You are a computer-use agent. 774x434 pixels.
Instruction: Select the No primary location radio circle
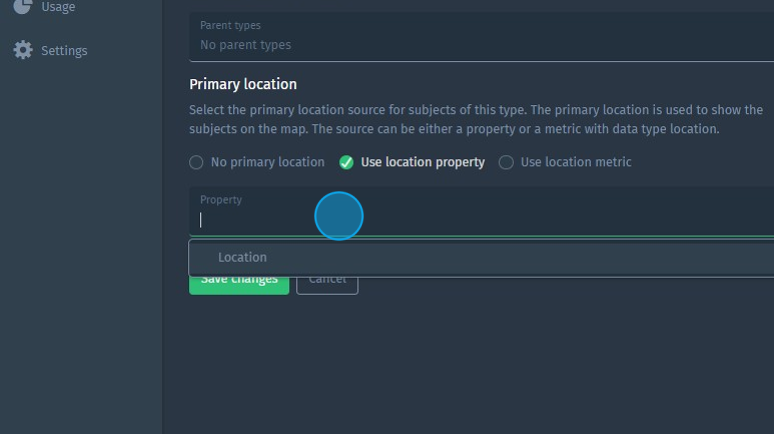pos(196,162)
